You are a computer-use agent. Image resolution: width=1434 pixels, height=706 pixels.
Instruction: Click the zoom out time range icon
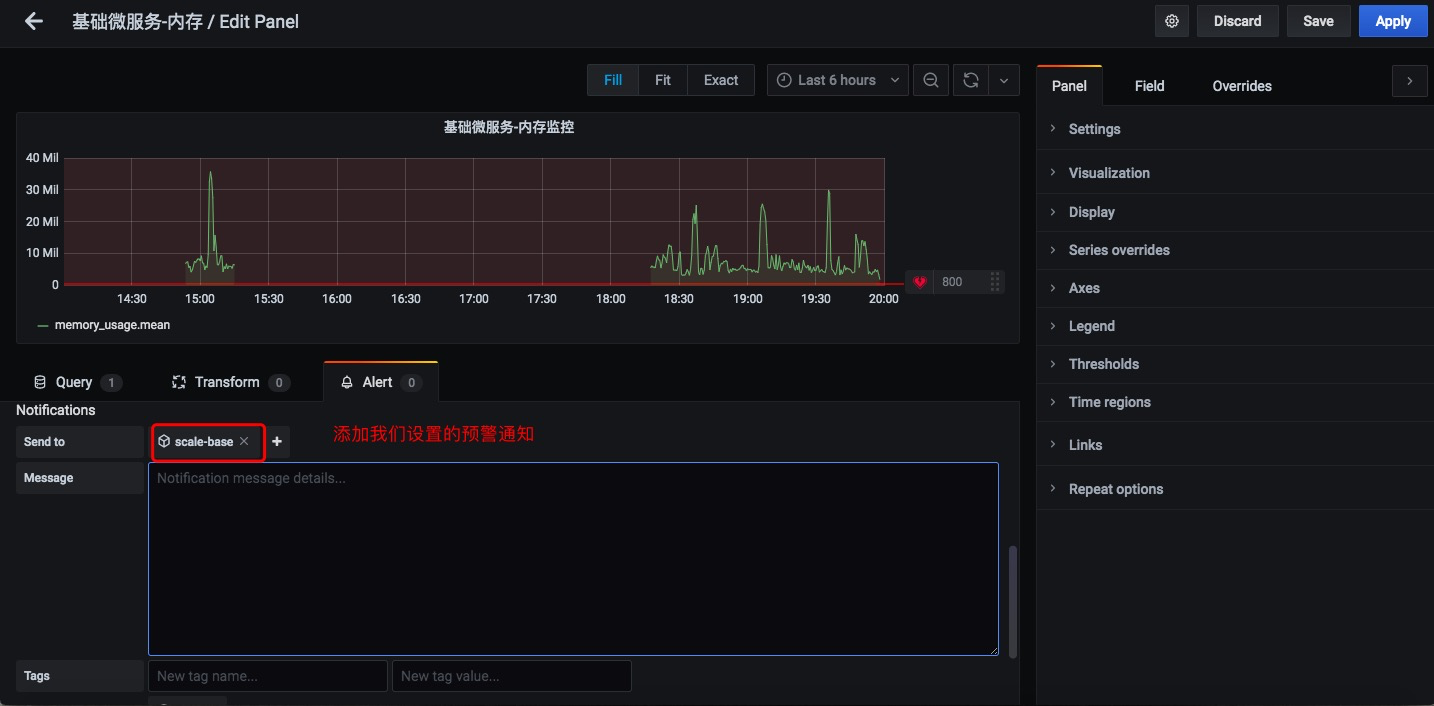click(931, 80)
